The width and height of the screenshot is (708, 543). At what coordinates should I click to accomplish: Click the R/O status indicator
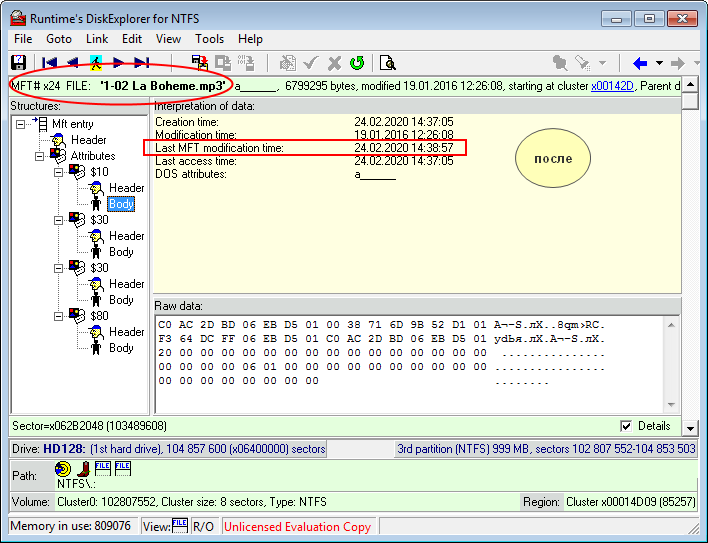point(203,527)
